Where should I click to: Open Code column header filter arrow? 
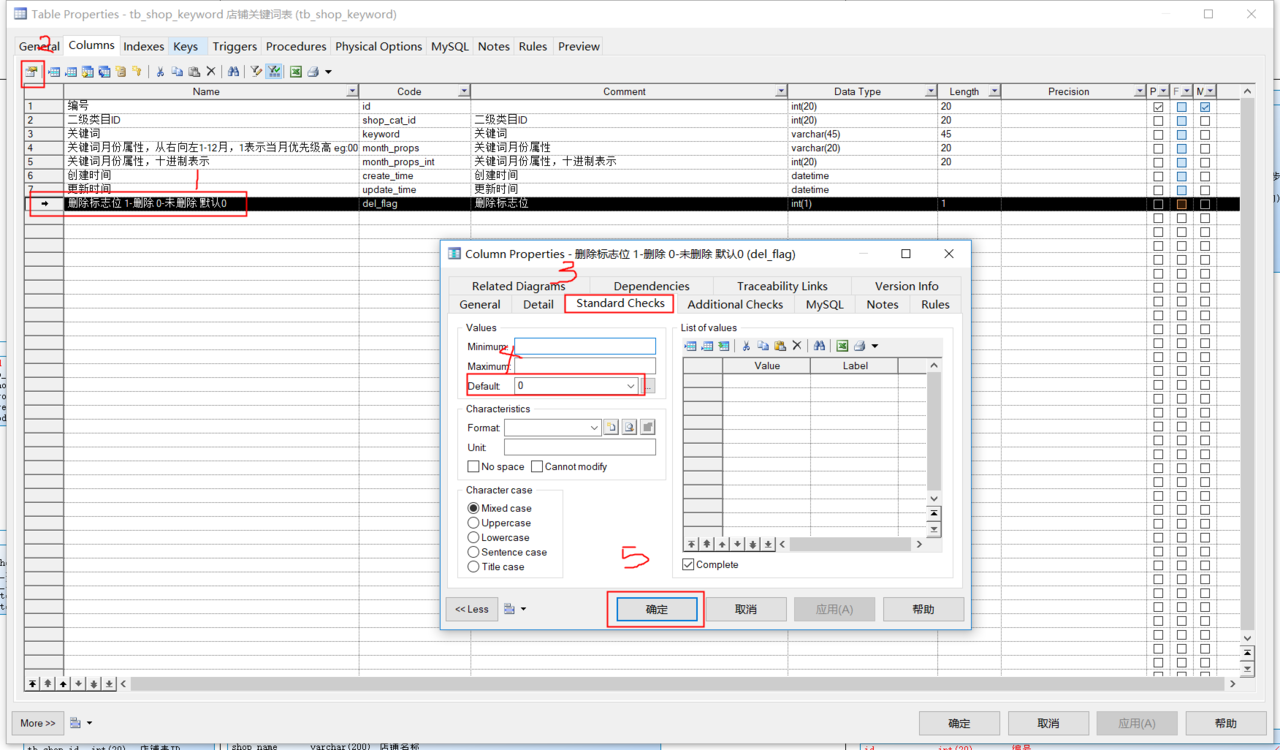pos(464,92)
